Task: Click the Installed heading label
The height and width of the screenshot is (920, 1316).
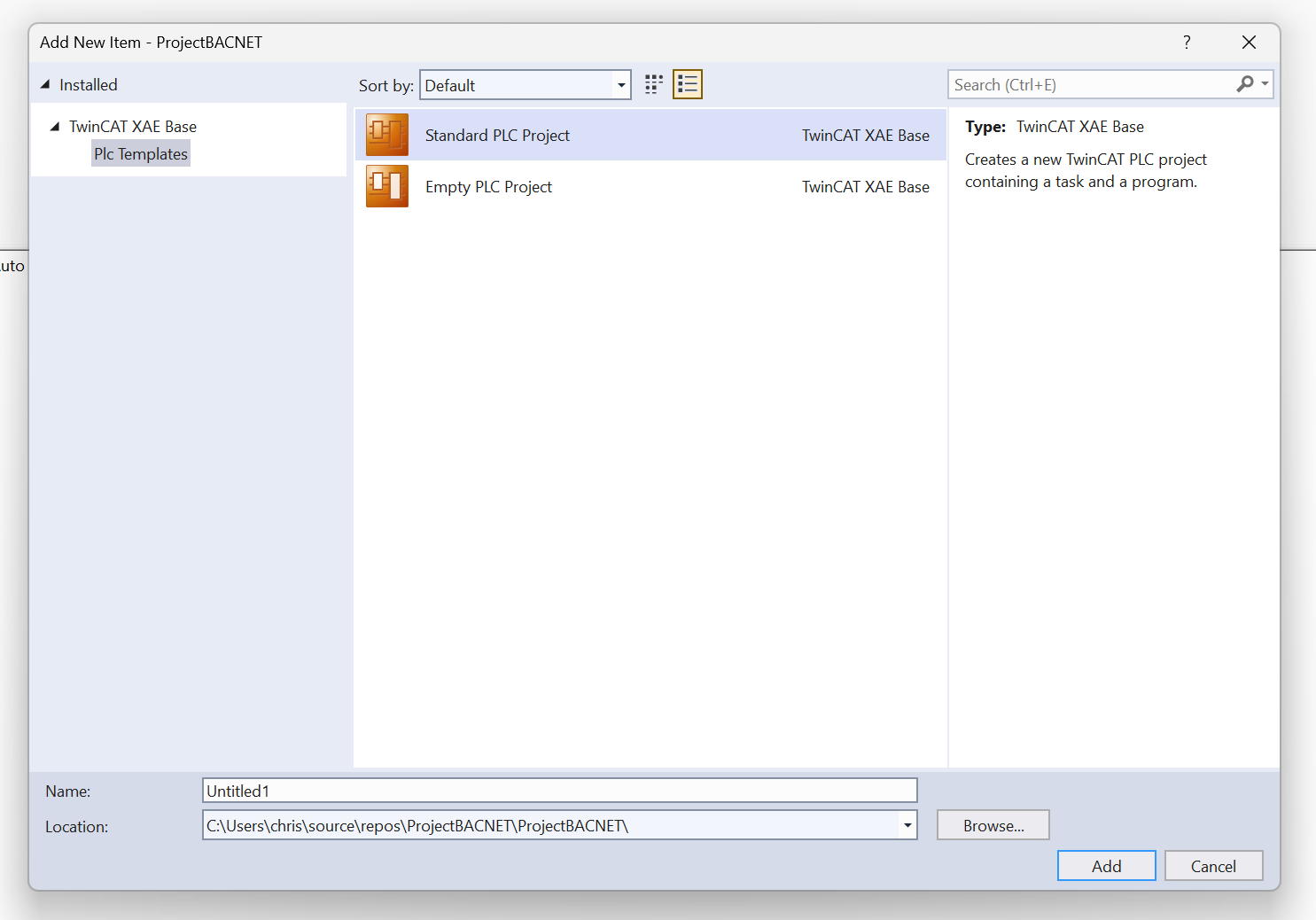Action: pos(88,85)
